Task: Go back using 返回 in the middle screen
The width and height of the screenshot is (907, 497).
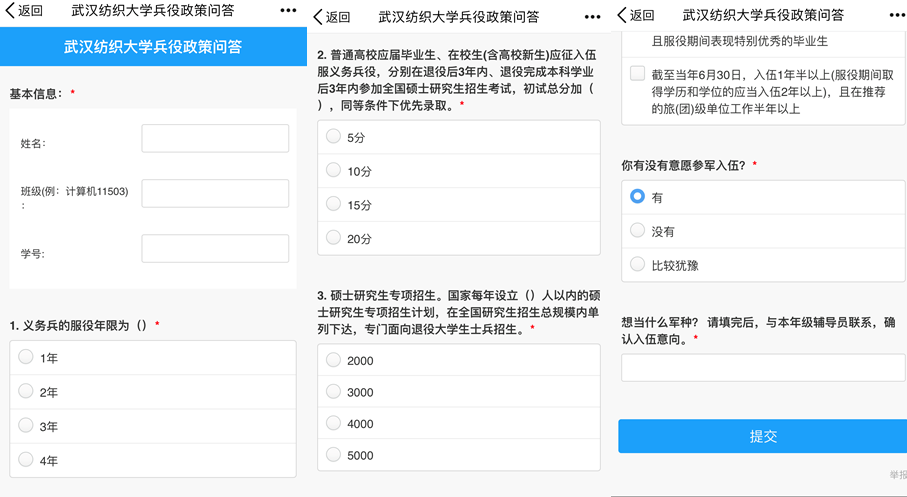Action: [x=332, y=17]
